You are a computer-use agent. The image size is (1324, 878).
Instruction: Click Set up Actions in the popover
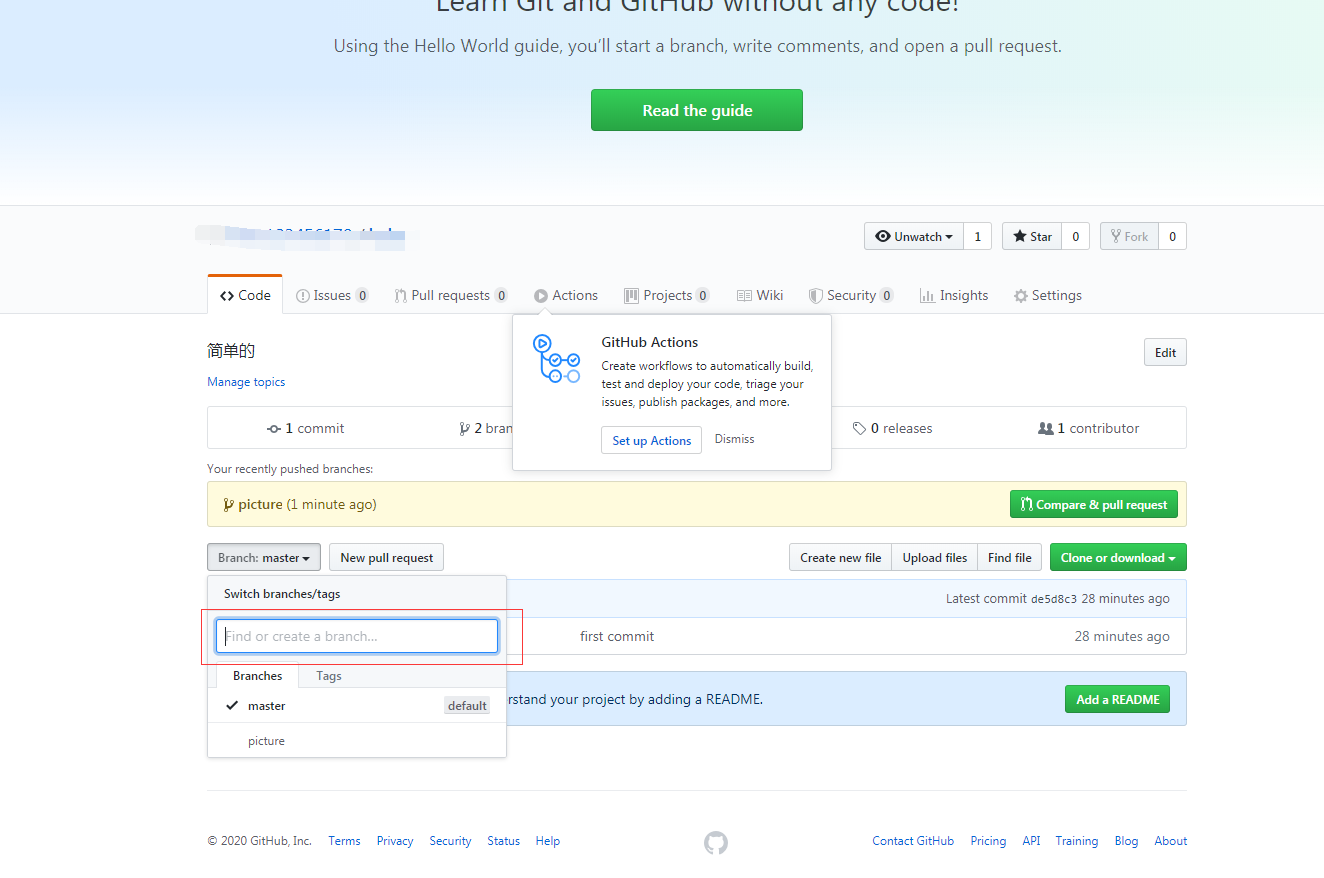651,440
